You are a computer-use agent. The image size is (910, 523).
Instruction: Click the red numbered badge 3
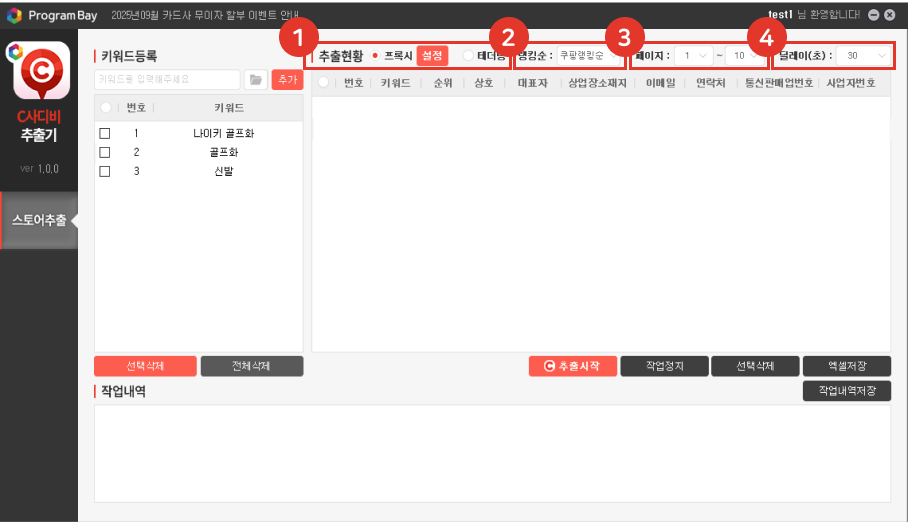(625, 38)
